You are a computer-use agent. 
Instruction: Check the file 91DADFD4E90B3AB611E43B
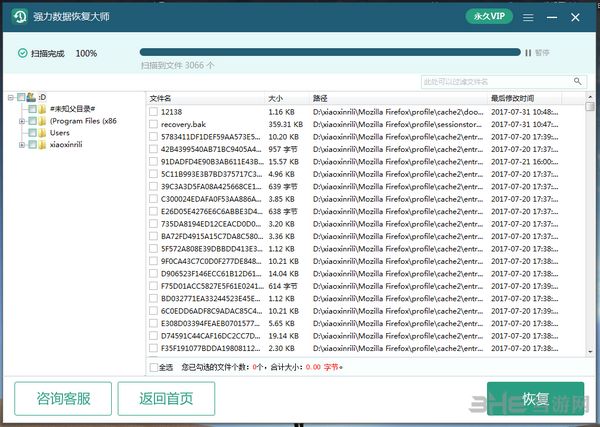click(x=153, y=161)
